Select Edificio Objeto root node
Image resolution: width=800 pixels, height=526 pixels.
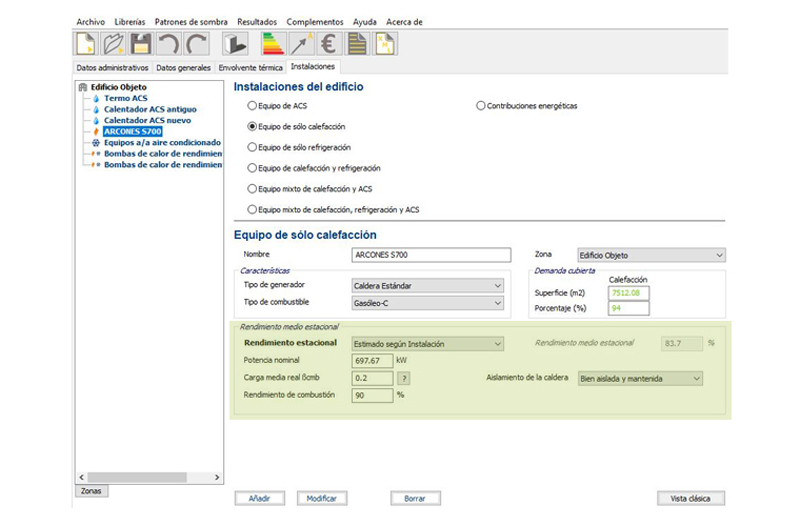point(118,87)
